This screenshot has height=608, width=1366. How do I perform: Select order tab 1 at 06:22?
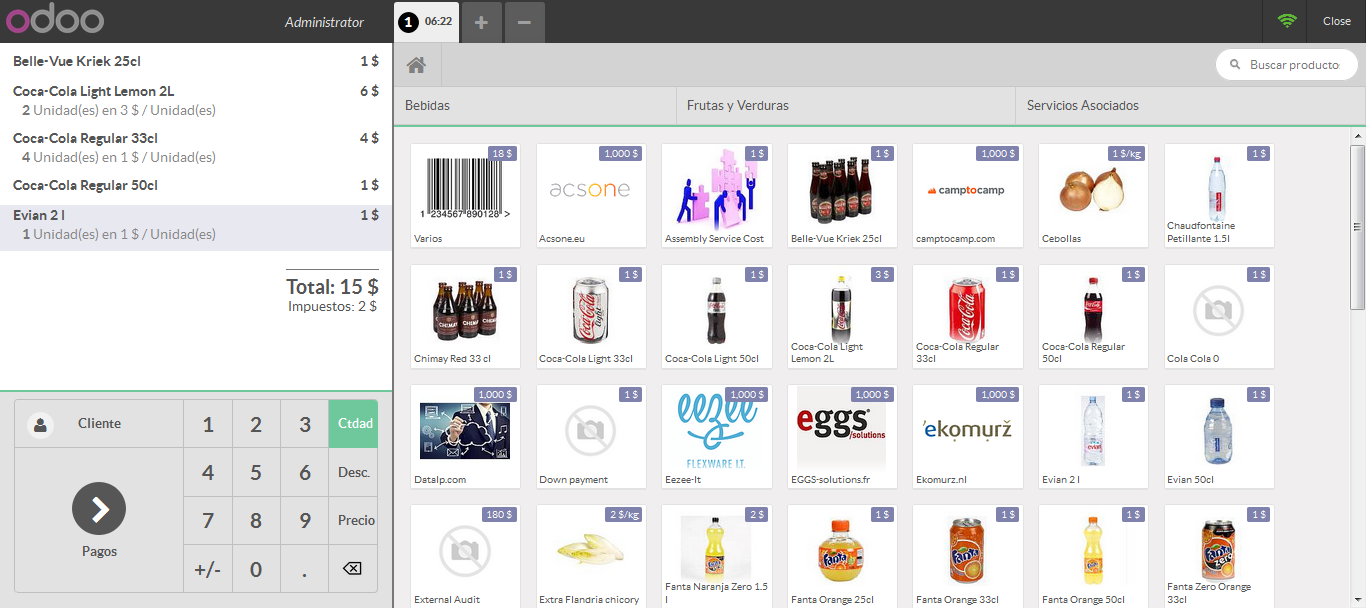pos(427,22)
